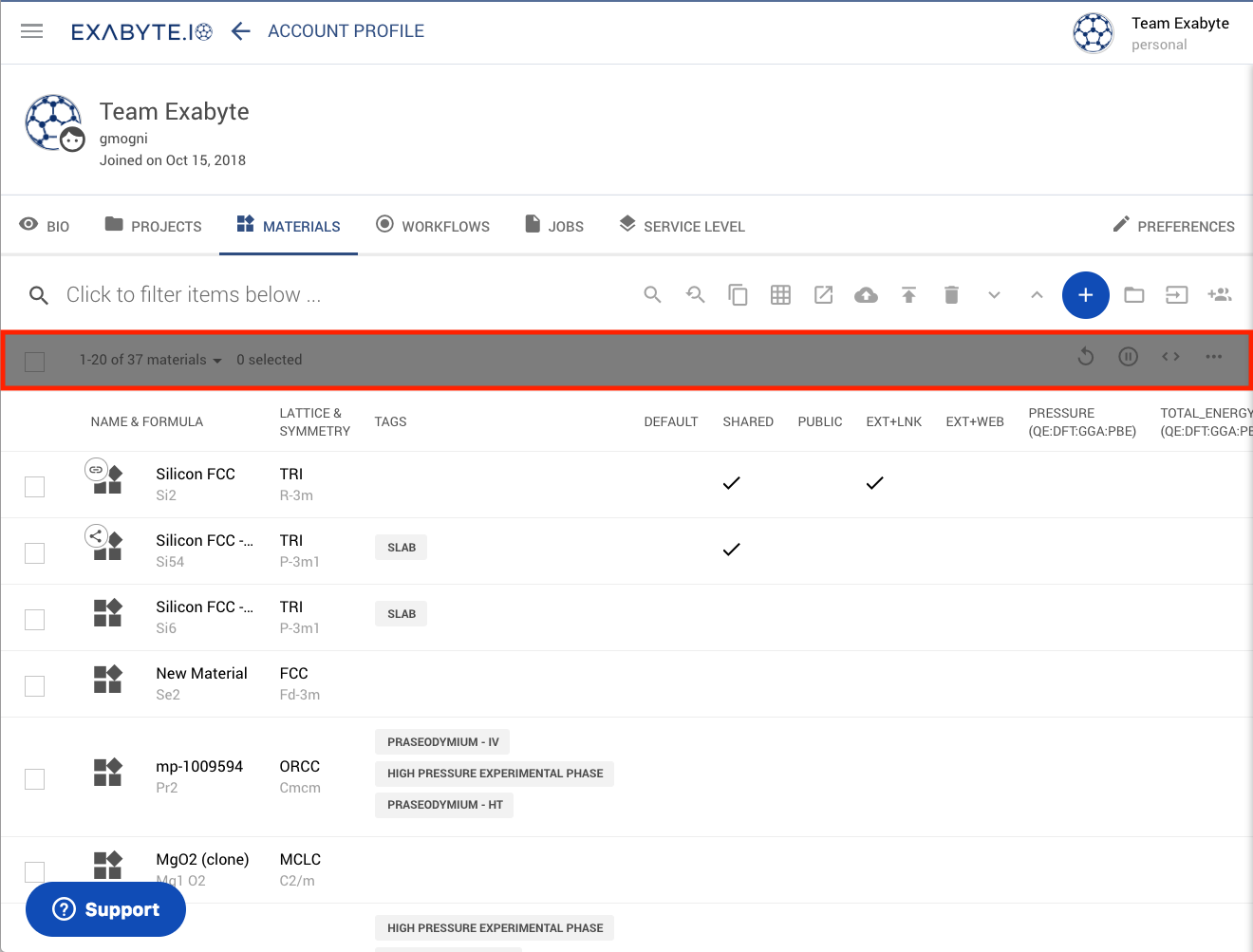This screenshot has width=1253, height=952.
Task: Select the mp-1009594 row checkbox
Action: 35,779
